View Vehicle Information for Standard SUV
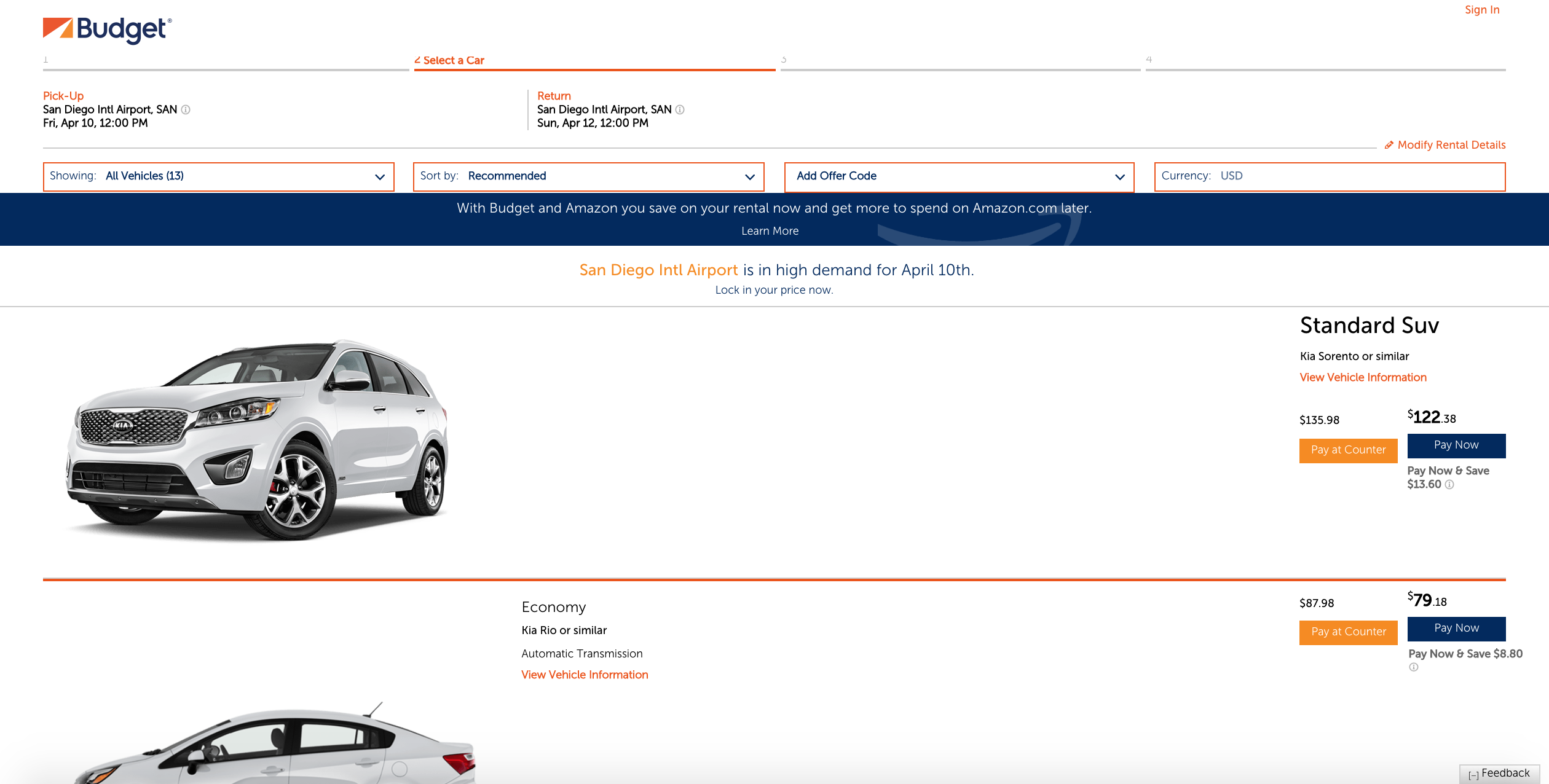This screenshot has width=1549, height=784. pos(1363,377)
